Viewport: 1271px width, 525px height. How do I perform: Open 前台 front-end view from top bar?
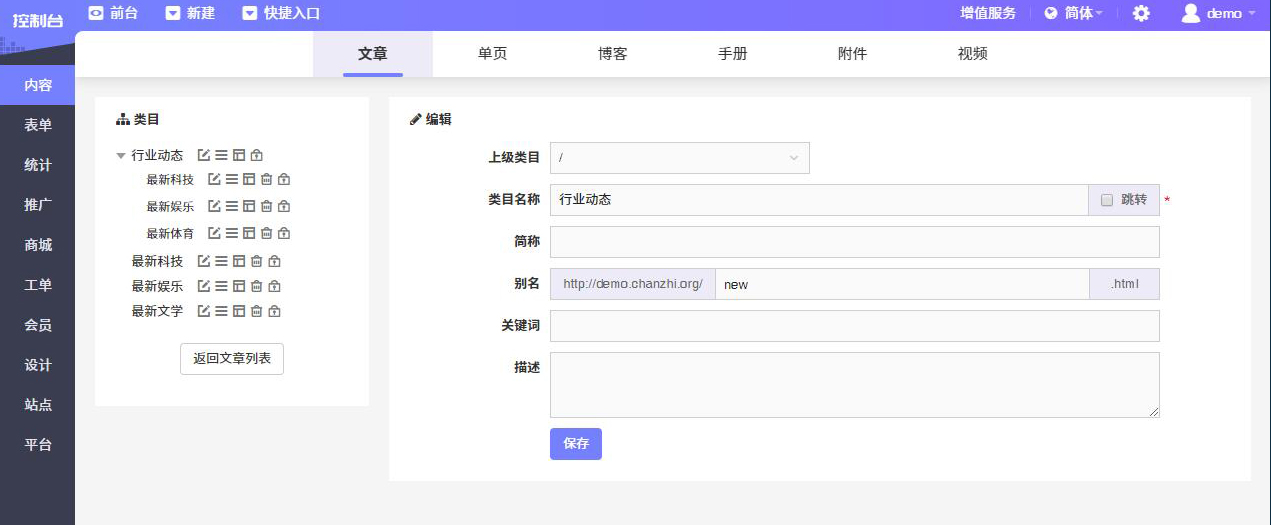coord(113,13)
